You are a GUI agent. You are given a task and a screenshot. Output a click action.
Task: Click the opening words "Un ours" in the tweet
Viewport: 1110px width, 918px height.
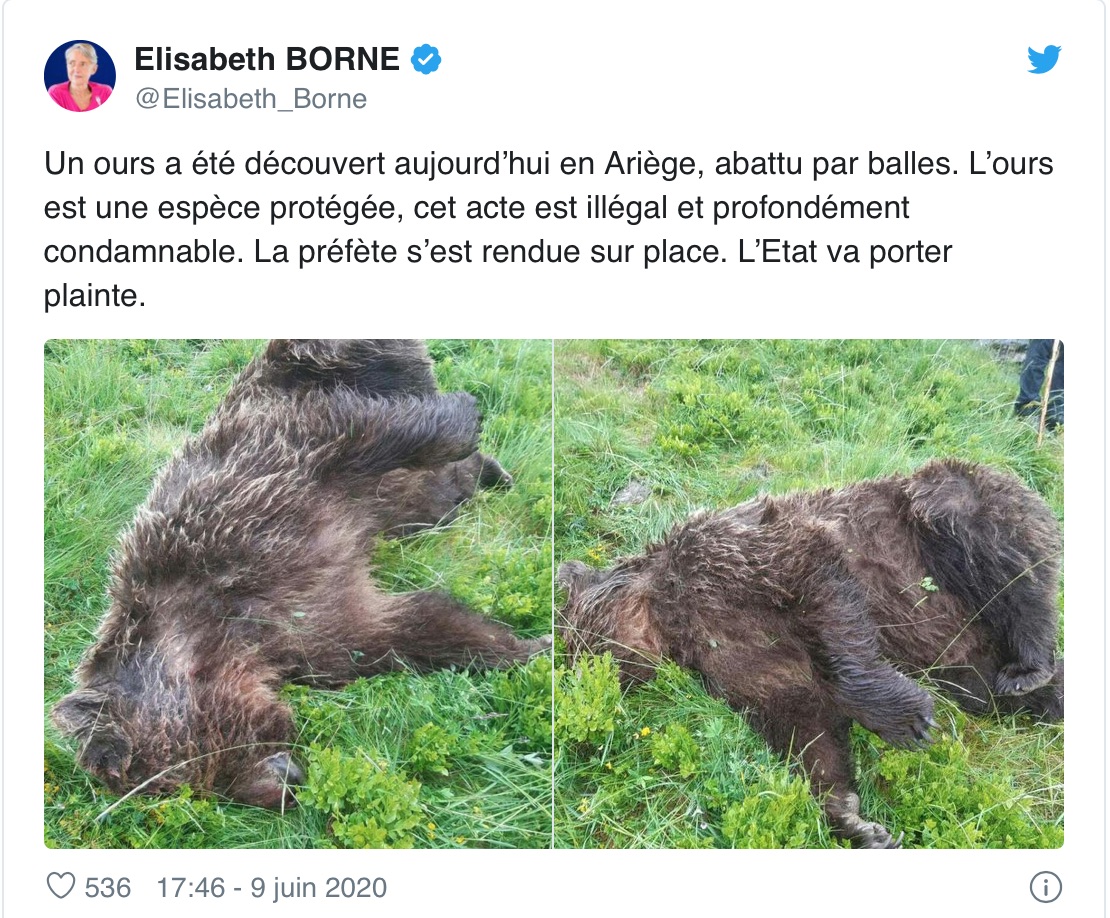(99, 165)
